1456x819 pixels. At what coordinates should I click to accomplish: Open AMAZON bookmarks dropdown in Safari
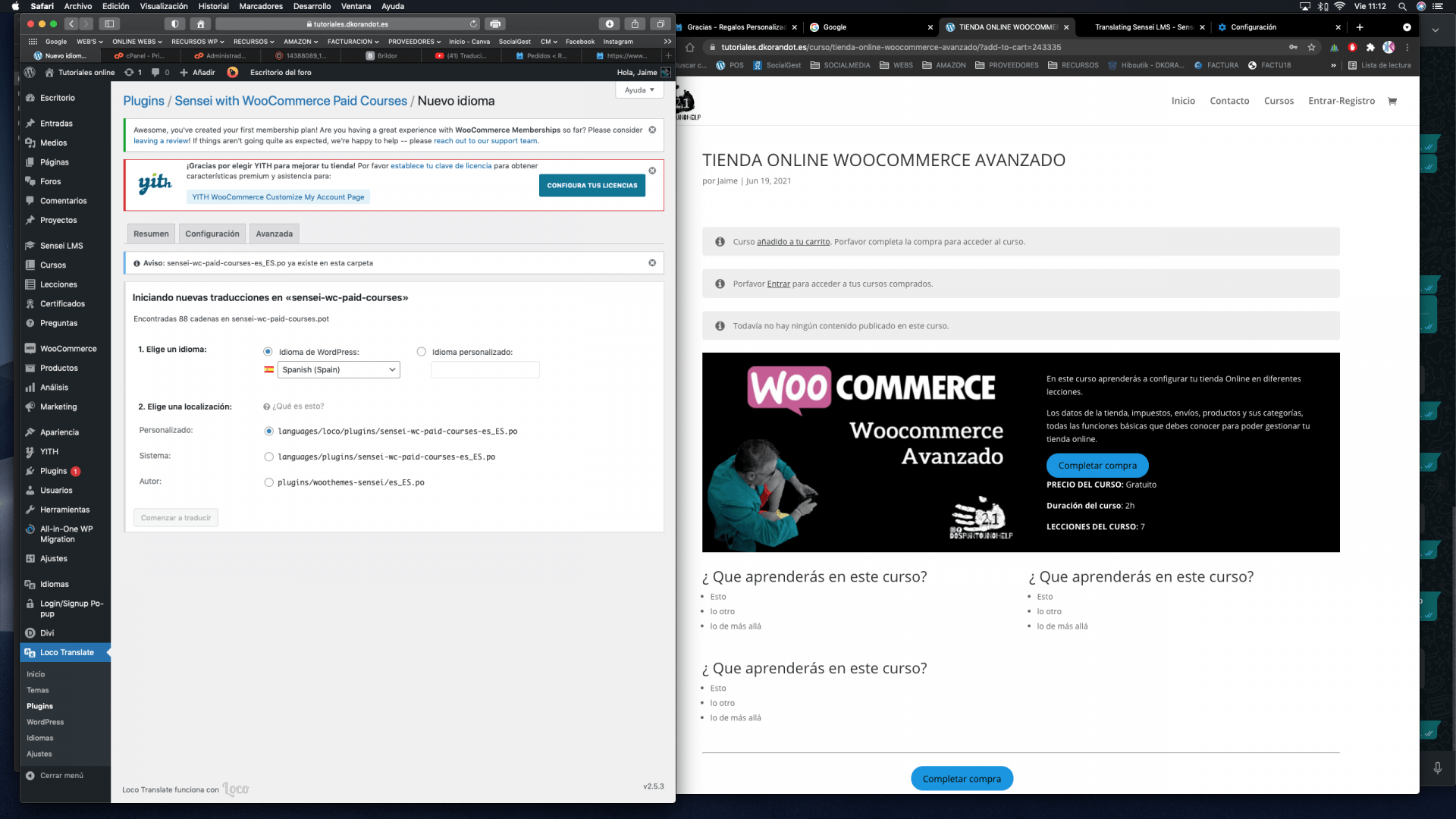301,42
